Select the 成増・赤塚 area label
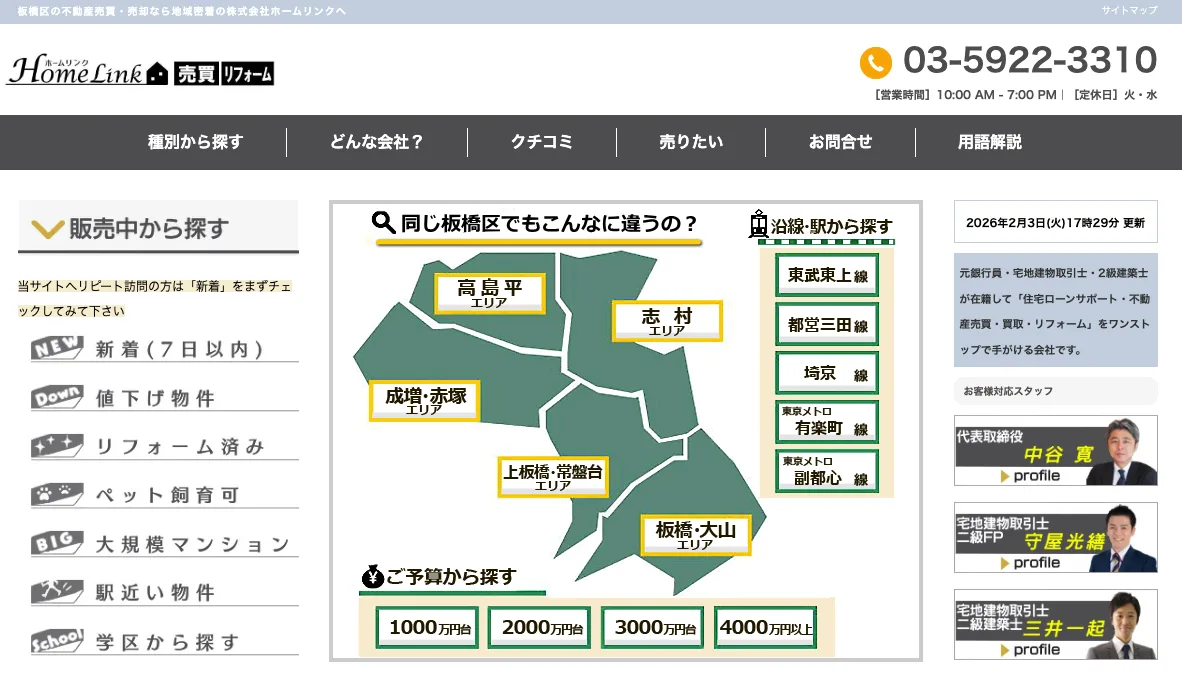The image size is (1182, 673). [424, 400]
